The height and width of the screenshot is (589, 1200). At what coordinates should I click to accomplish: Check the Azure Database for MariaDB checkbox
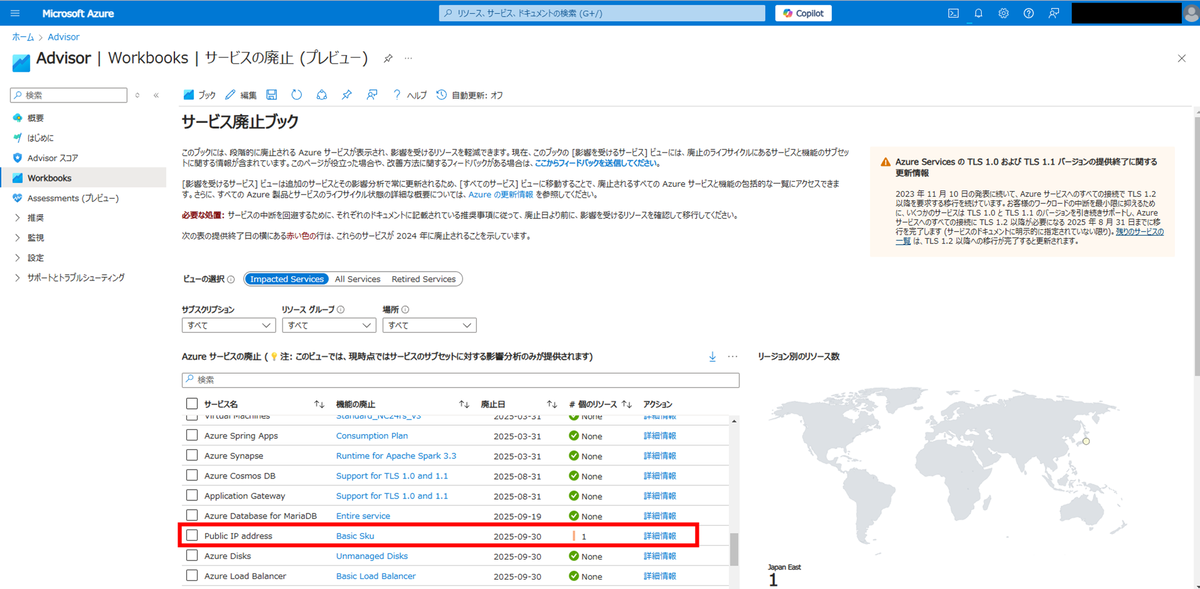(x=192, y=516)
